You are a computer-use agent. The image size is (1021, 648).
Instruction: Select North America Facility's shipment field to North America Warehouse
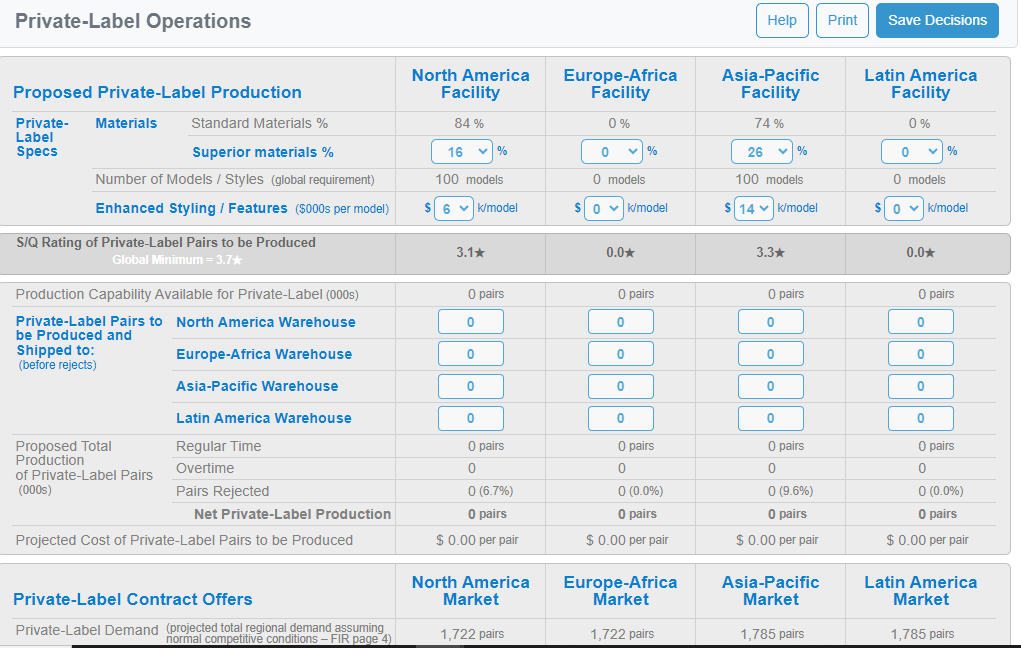(470, 321)
